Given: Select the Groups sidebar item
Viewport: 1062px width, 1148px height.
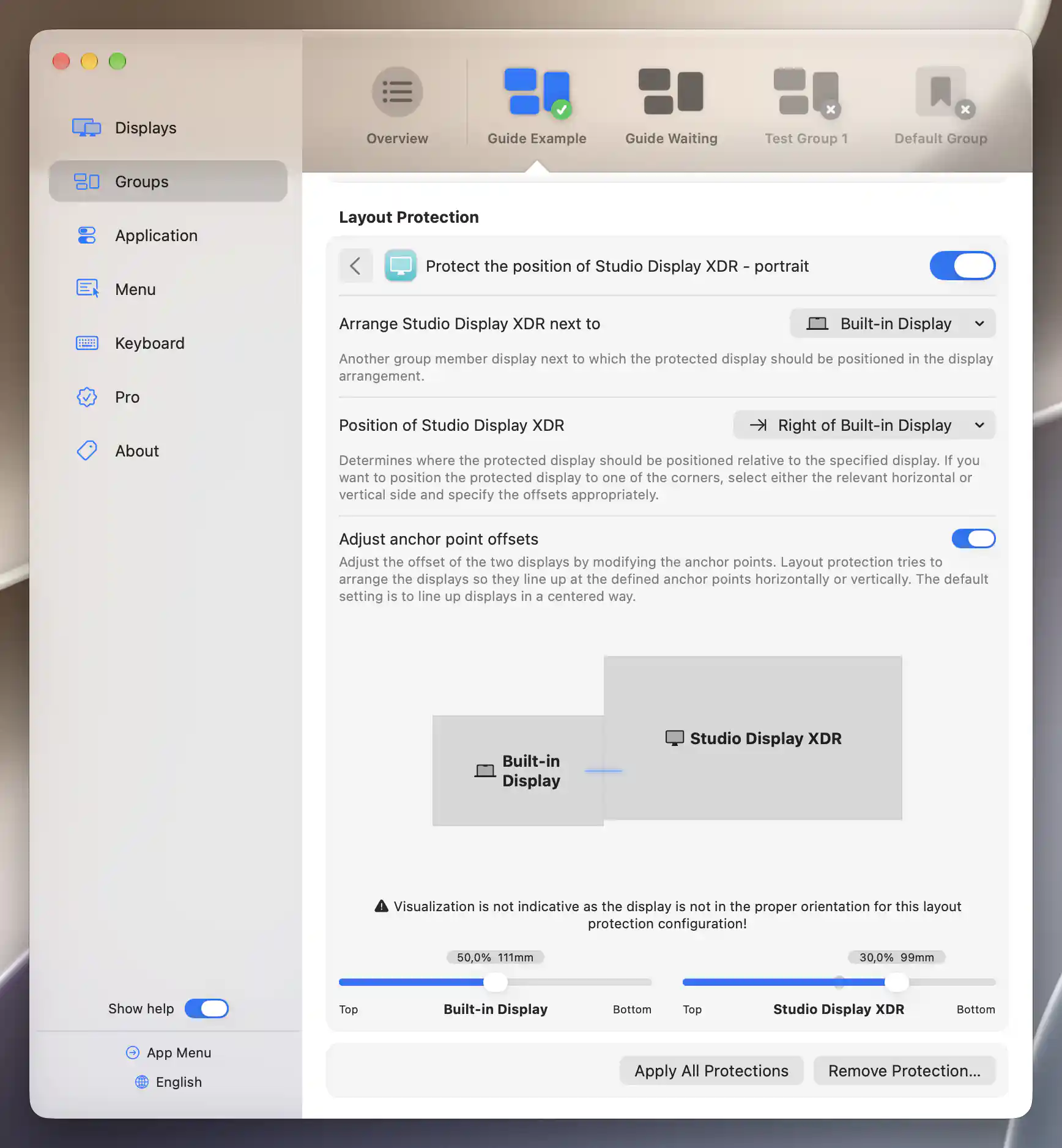Looking at the screenshot, I should (168, 182).
